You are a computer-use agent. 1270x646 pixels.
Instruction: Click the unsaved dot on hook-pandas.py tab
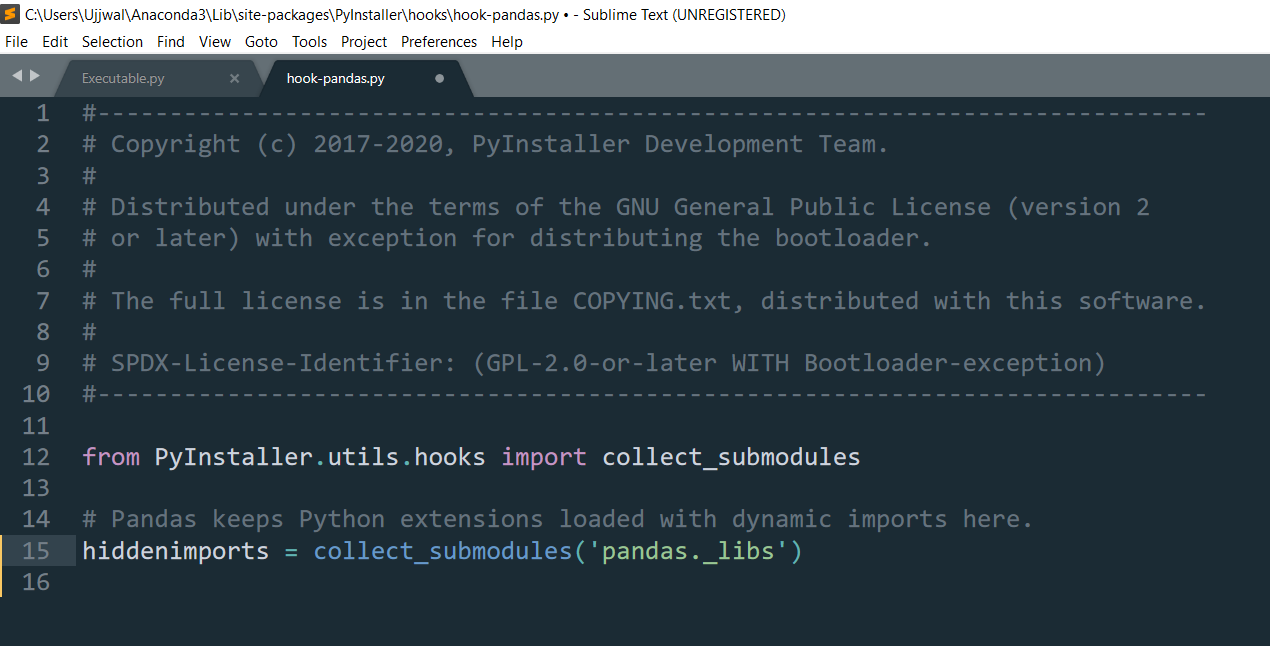click(x=440, y=79)
